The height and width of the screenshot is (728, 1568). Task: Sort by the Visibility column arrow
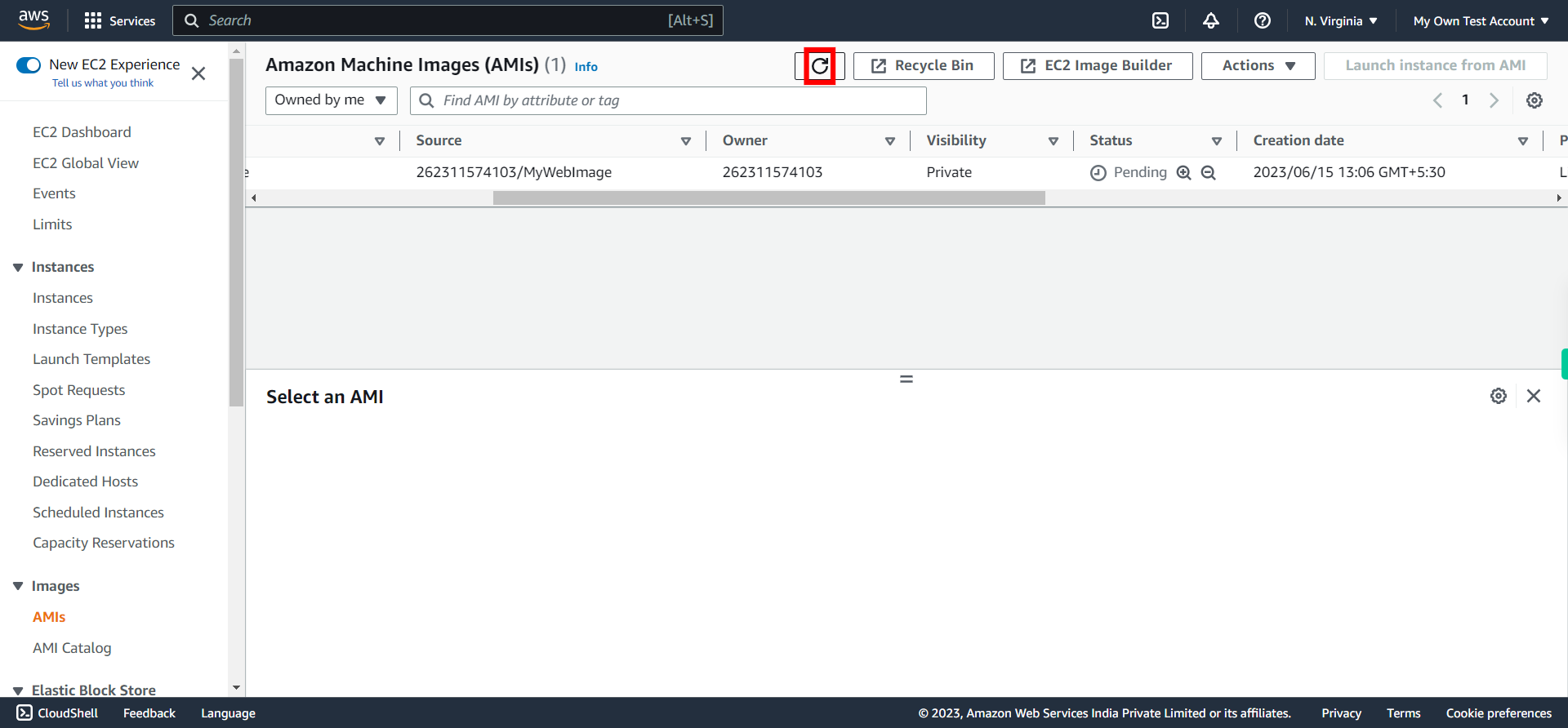(x=1053, y=141)
